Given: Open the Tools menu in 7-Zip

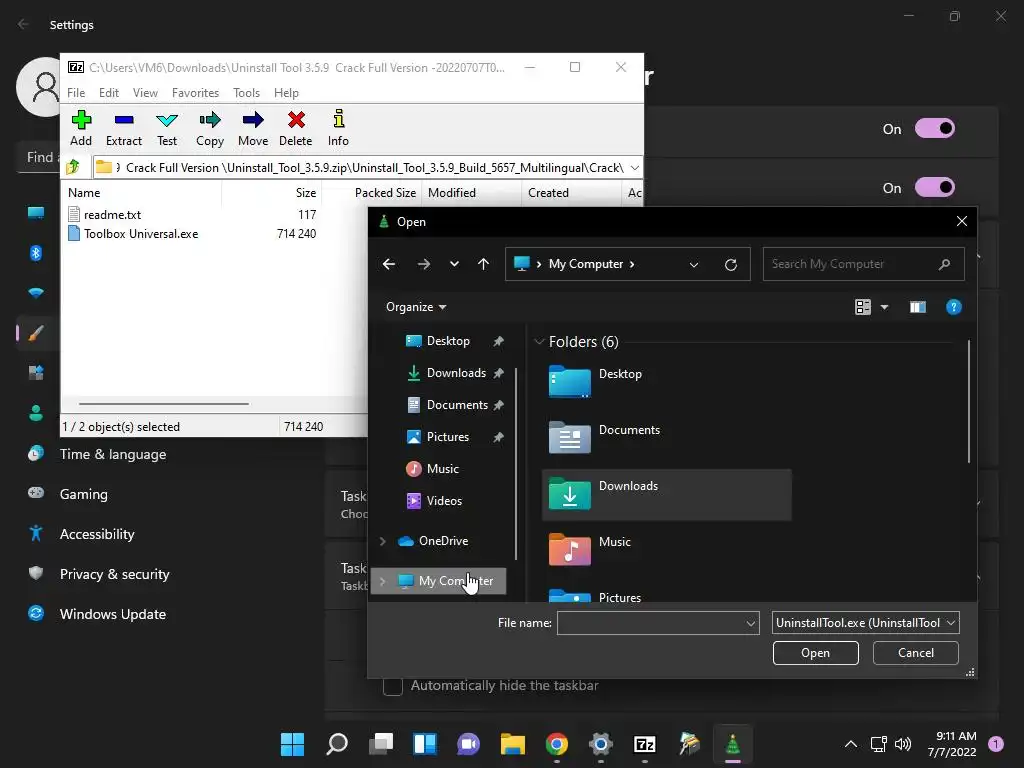Looking at the screenshot, I should tap(246, 93).
